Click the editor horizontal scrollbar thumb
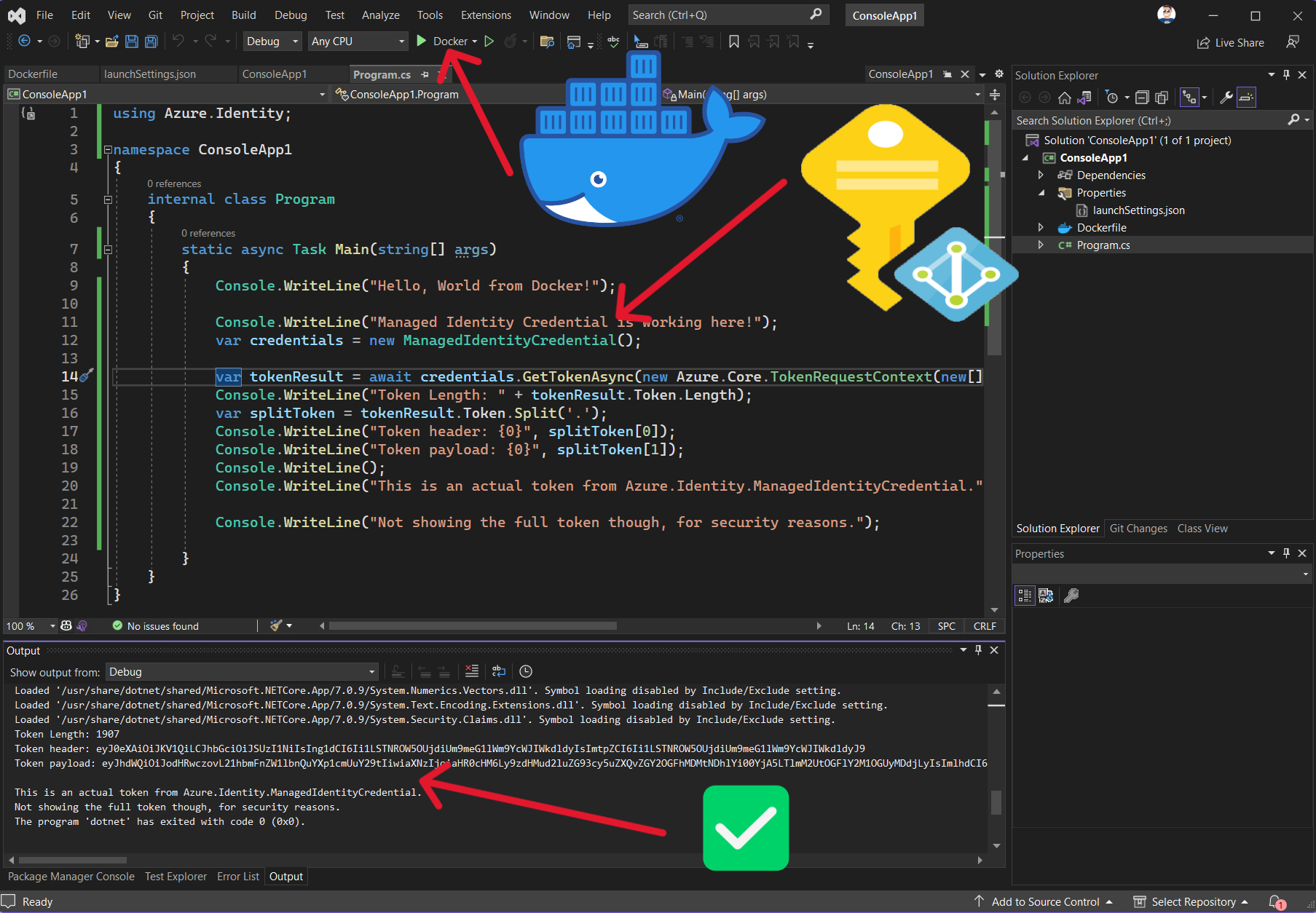 (472, 626)
